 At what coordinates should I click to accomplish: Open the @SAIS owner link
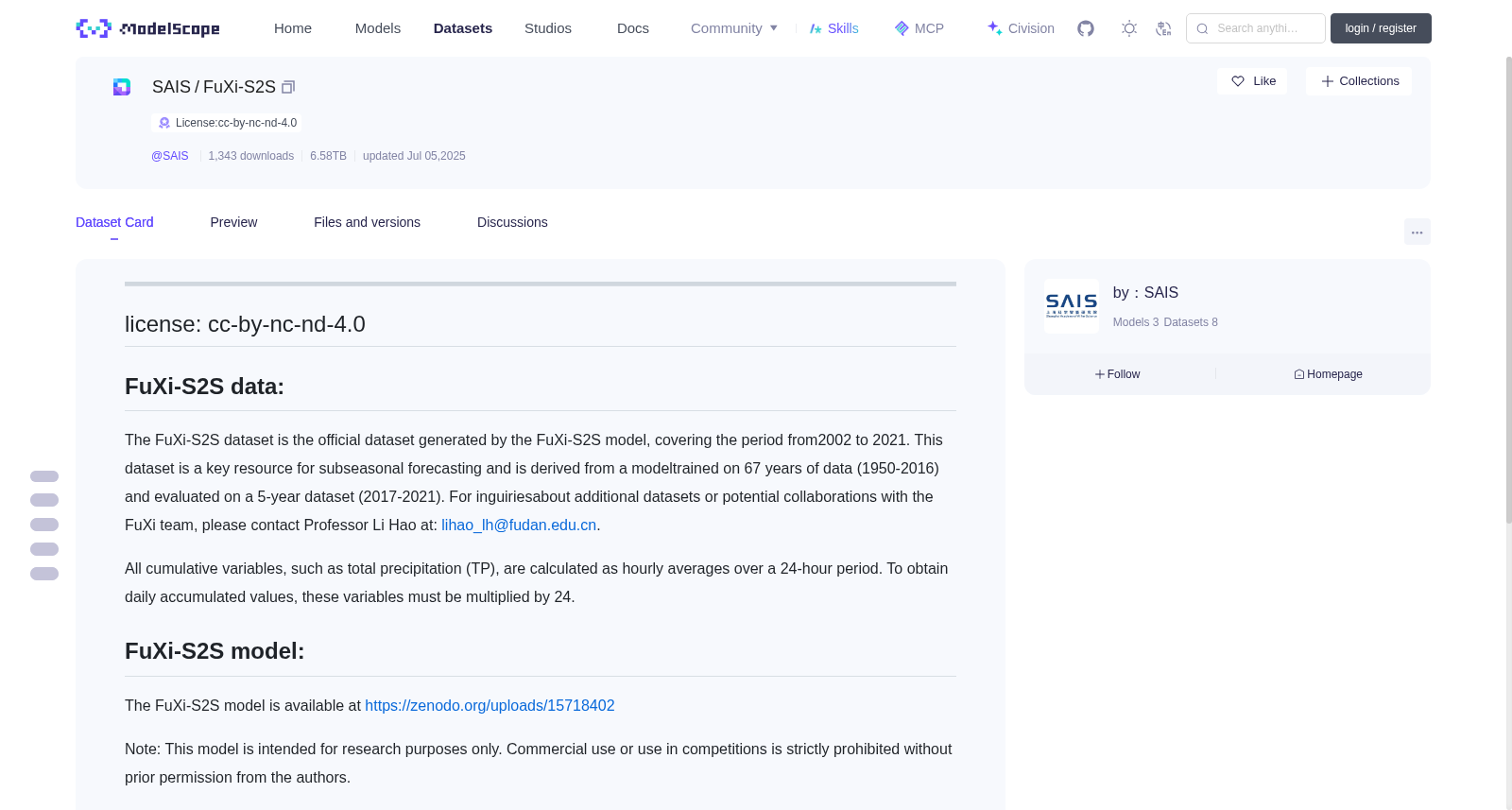point(170,156)
